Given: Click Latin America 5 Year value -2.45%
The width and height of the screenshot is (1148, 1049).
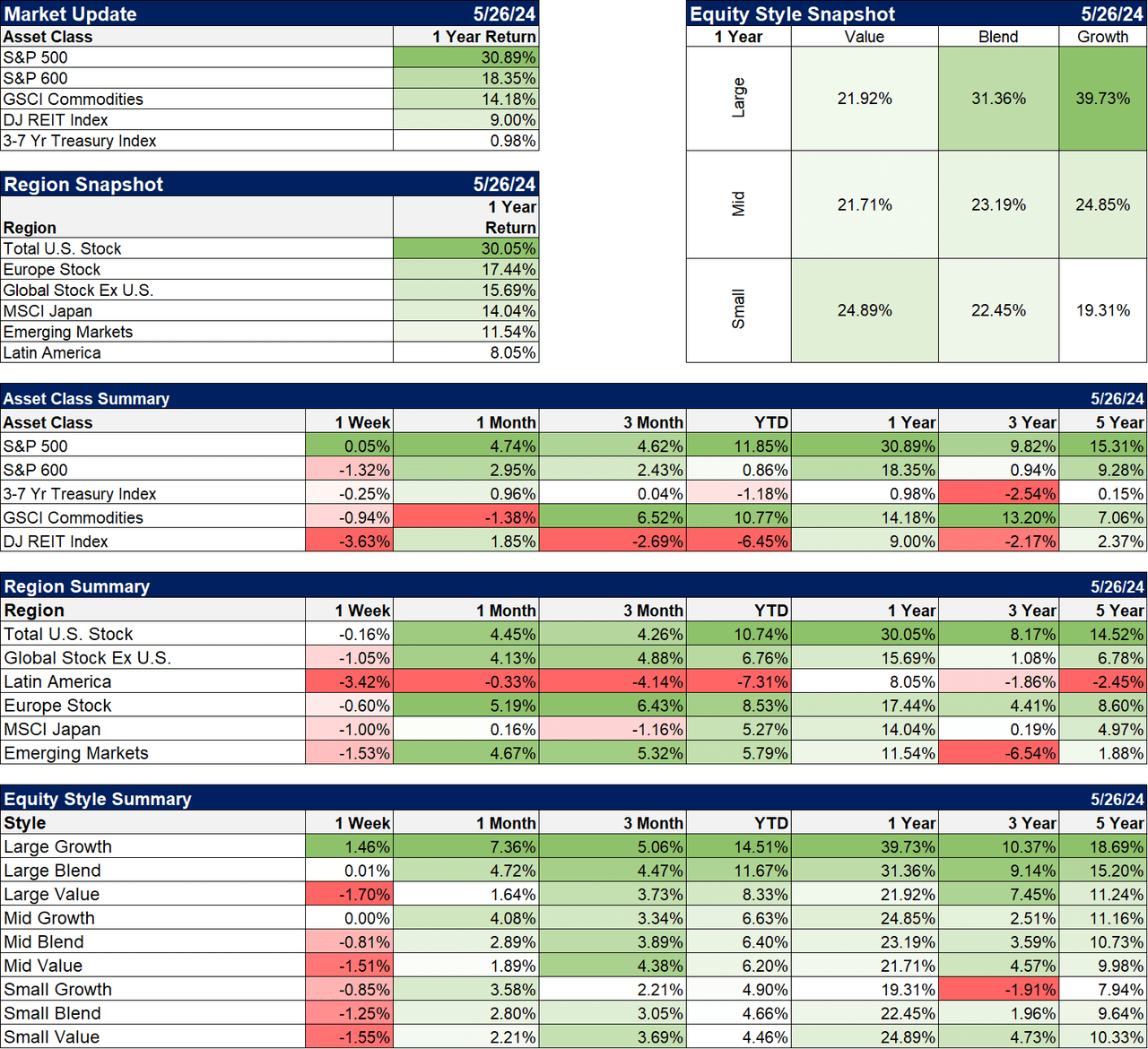Looking at the screenshot, I should click(1102, 681).
